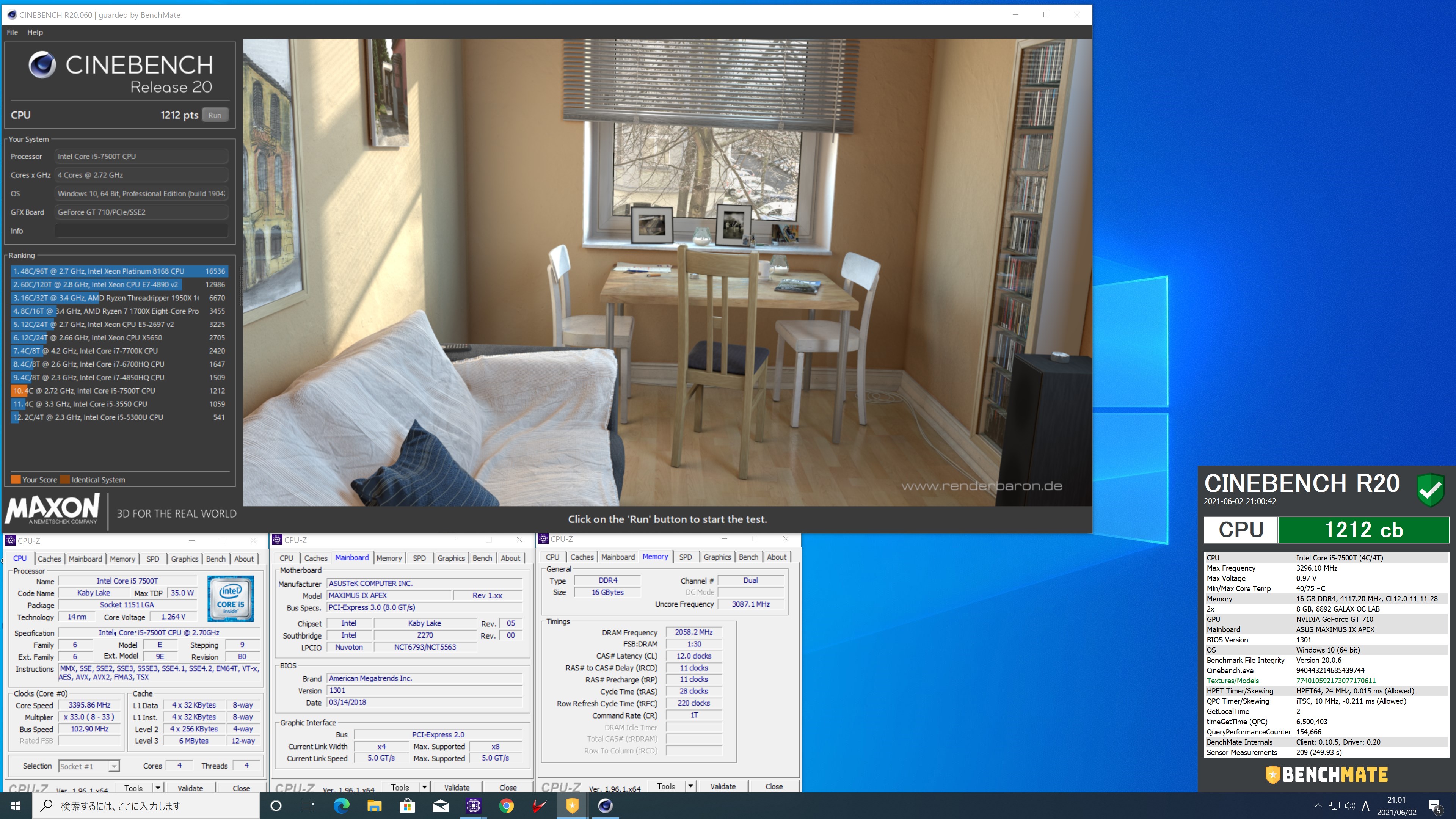Open About tab in Memory CPU-Z window
Screen dimensions: 1456x819
[777, 557]
